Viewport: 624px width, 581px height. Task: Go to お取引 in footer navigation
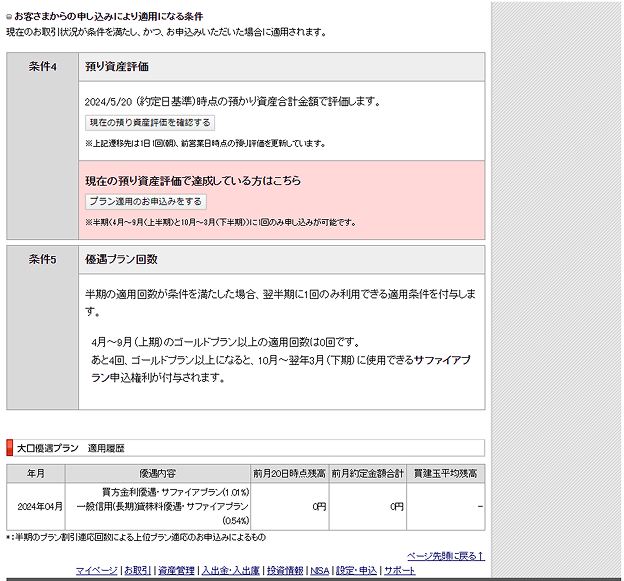[138, 570]
